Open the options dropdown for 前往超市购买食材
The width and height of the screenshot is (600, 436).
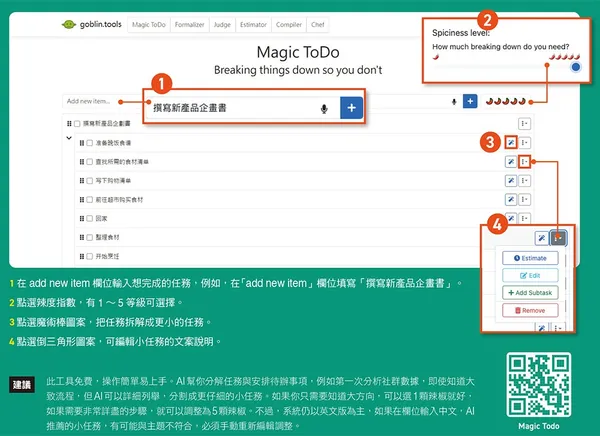[x=524, y=199]
